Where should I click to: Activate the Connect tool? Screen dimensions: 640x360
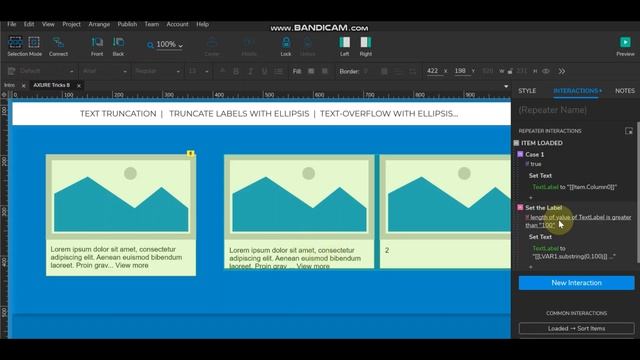click(58, 46)
